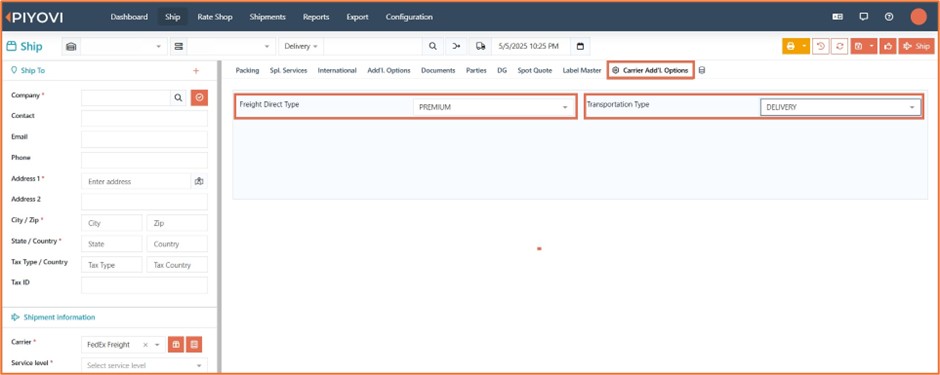Screen dimensions: 940x375
Task: Open the Shipments menu
Action: pos(267,17)
